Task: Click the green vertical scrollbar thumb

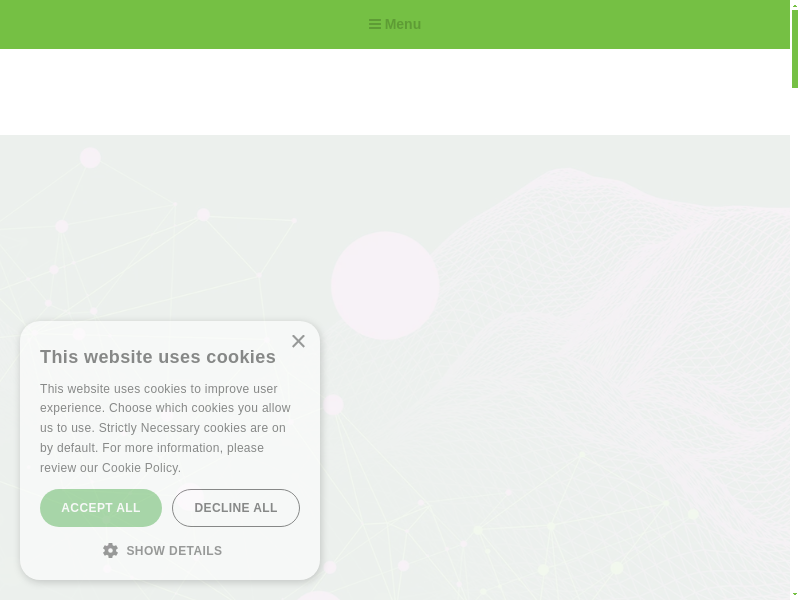Action: 795,48
